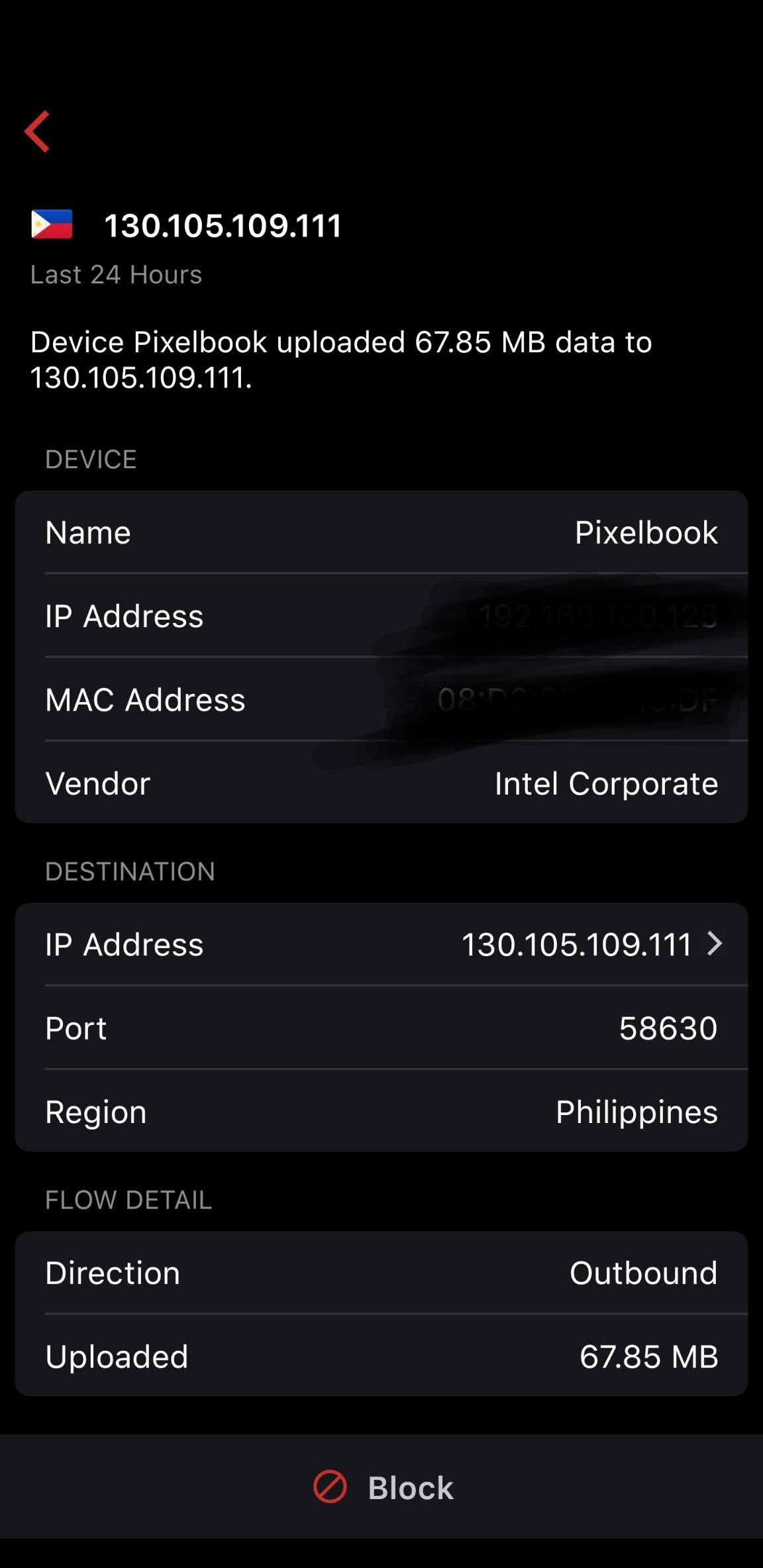Tap the Last 24 Hours label
The image size is (763, 1568).
[116, 275]
